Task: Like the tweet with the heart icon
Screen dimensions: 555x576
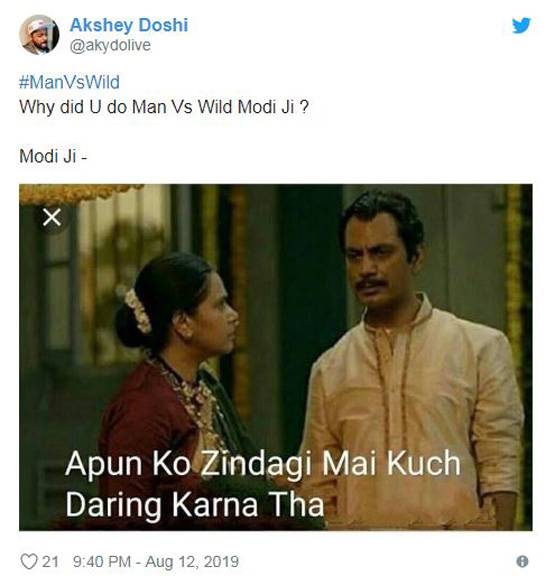Action: pyautogui.click(x=29, y=562)
